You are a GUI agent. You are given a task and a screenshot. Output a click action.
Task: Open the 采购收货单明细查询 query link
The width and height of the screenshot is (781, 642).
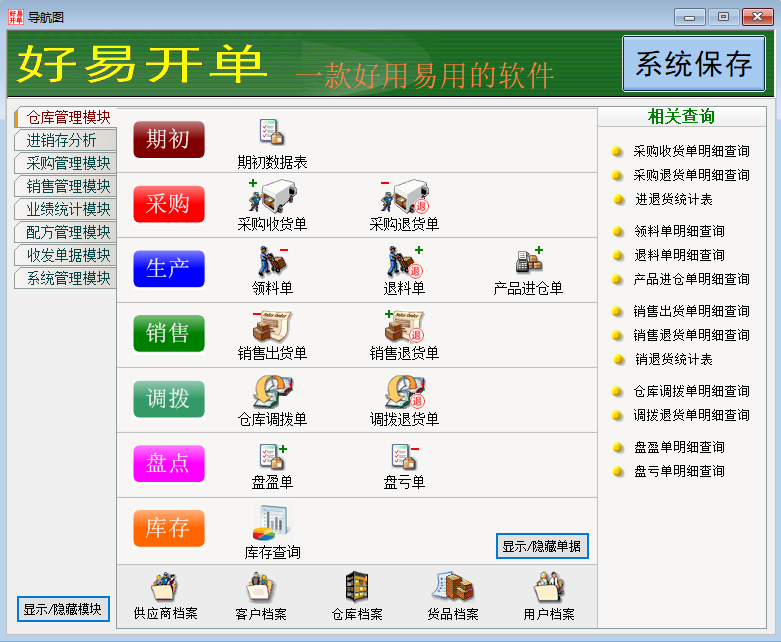(691, 152)
